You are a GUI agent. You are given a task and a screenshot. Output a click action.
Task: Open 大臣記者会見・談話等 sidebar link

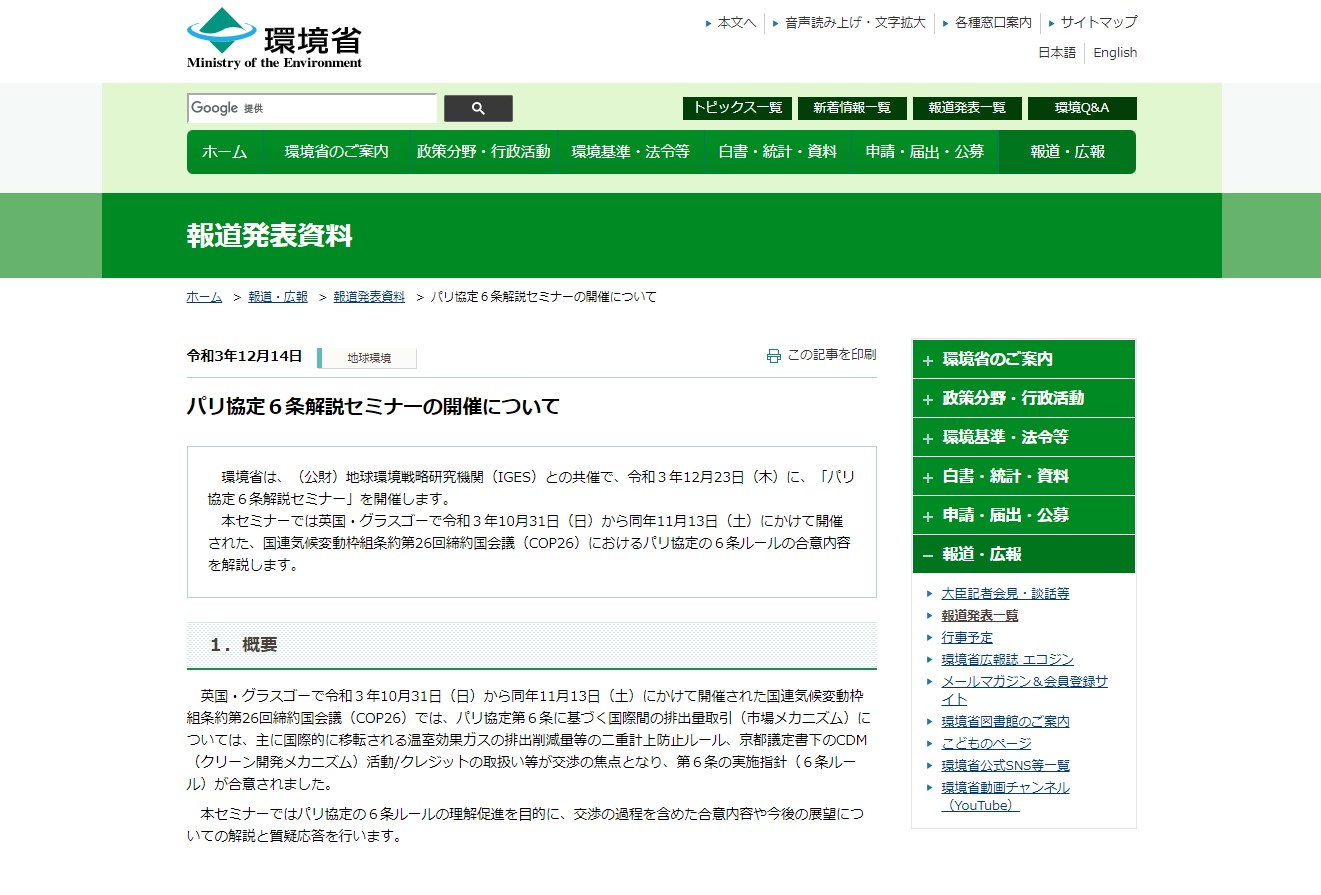(1005, 593)
